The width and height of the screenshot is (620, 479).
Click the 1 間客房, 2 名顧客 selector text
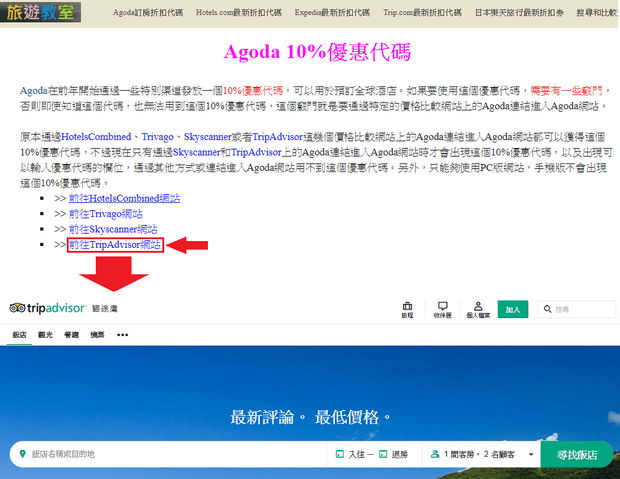click(x=479, y=454)
